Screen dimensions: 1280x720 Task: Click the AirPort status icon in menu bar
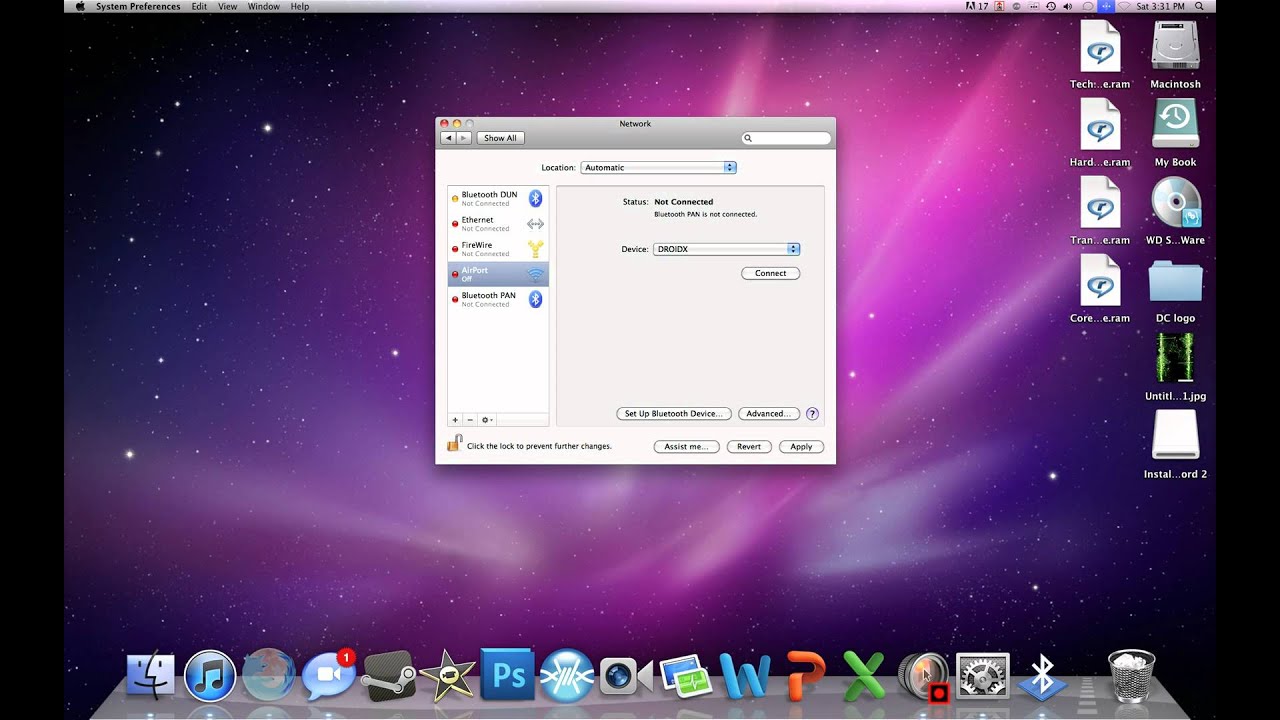click(x=1124, y=6)
